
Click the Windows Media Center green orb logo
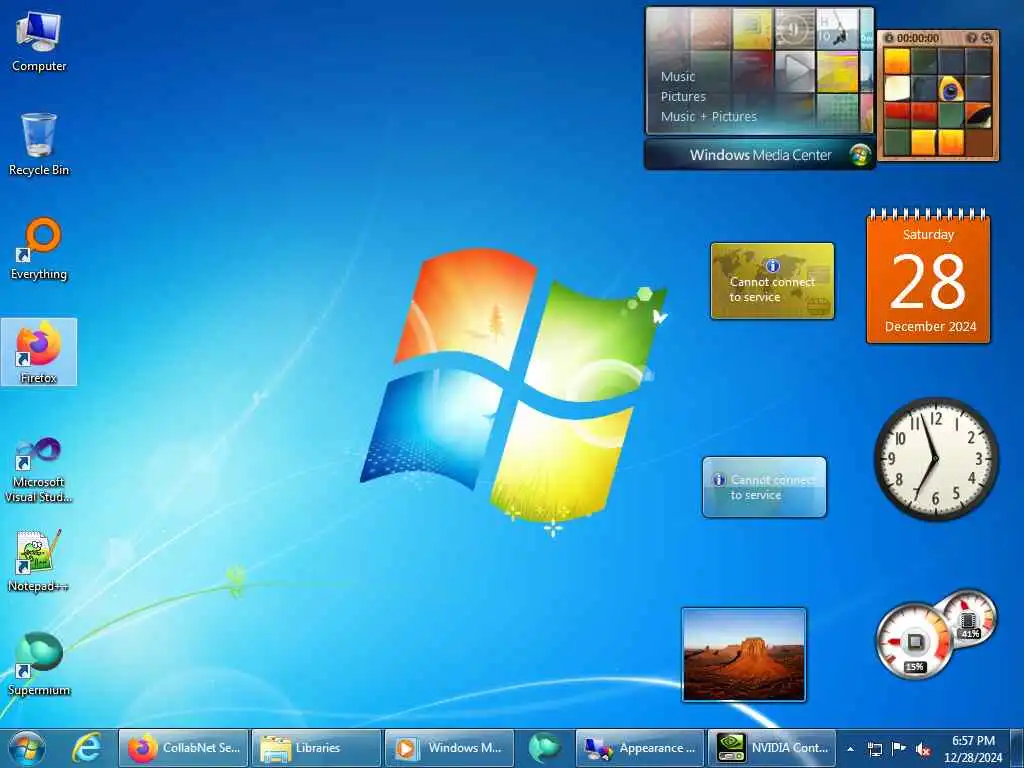pyautogui.click(x=861, y=155)
